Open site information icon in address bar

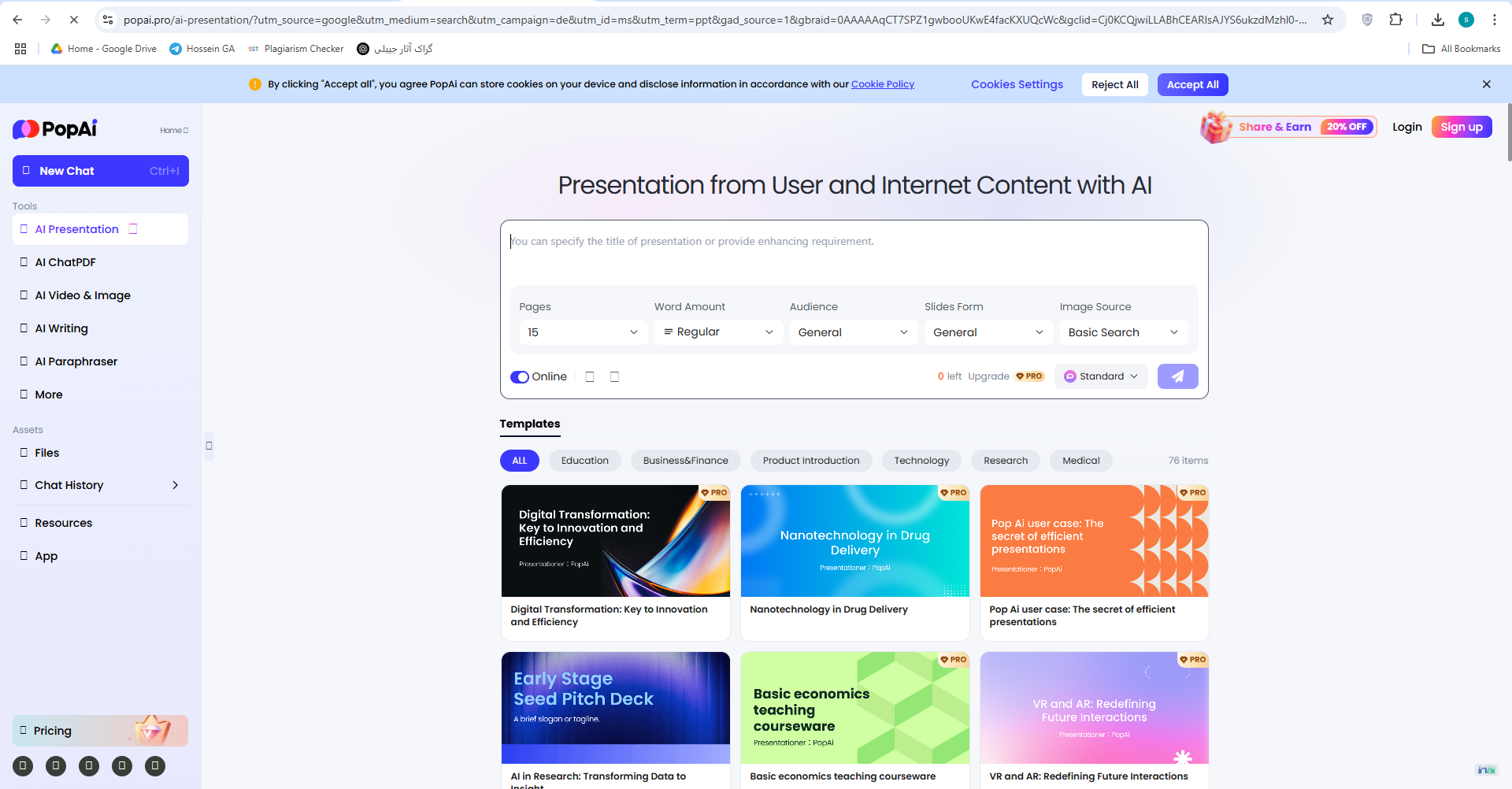[108, 20]
